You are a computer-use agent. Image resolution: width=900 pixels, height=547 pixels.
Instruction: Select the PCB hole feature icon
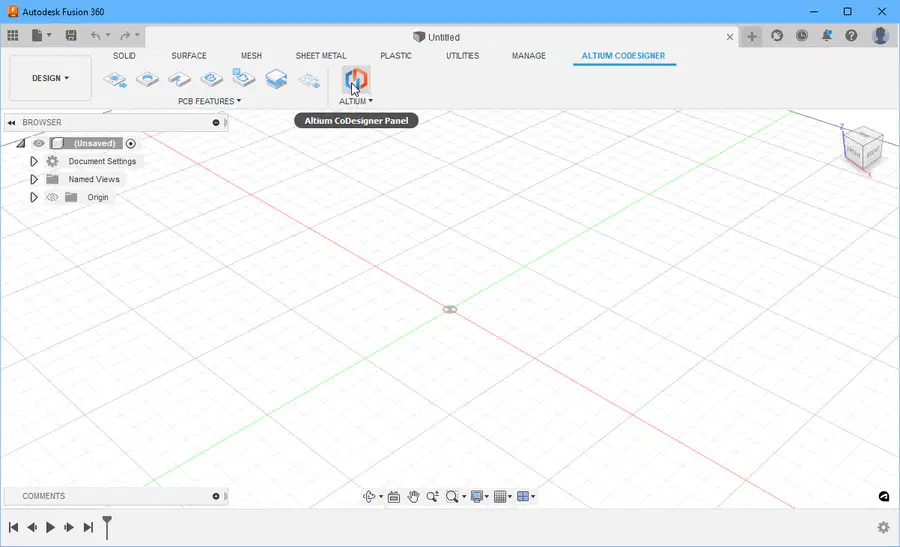tap(148, 79)
